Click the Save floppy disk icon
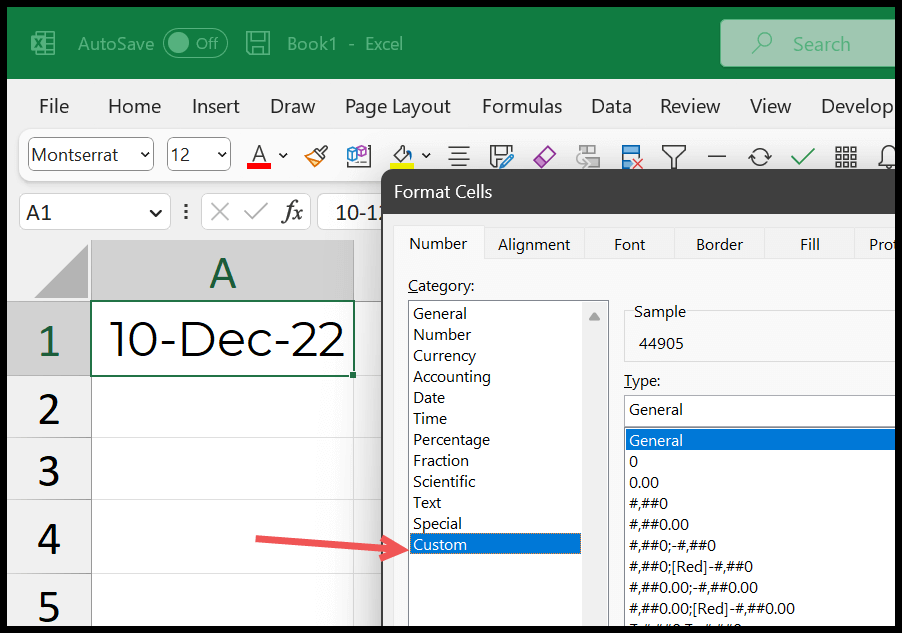This screenshot has height=633, width=902. [x=258, y=44]
